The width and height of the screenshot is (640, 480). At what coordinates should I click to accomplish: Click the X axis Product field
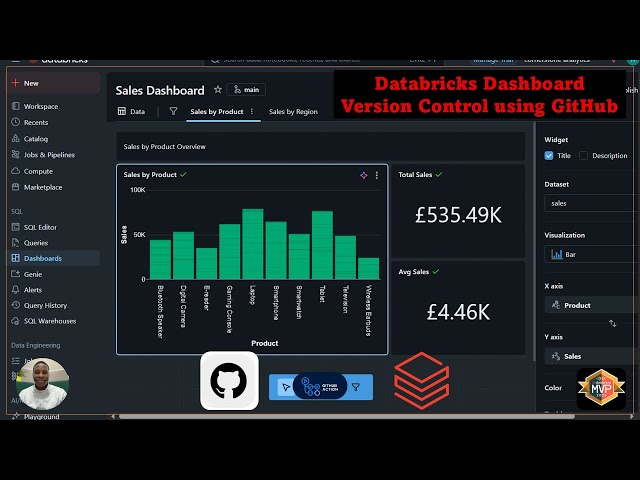(592, 305)
